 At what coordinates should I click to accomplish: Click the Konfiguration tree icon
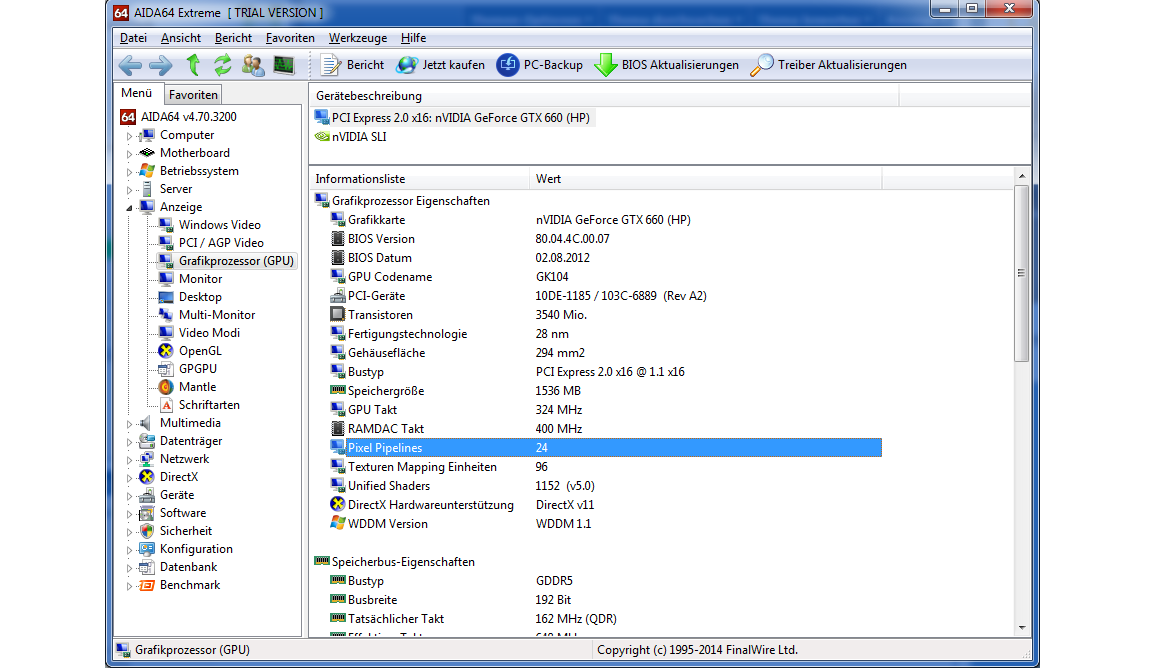pos(147,550)
